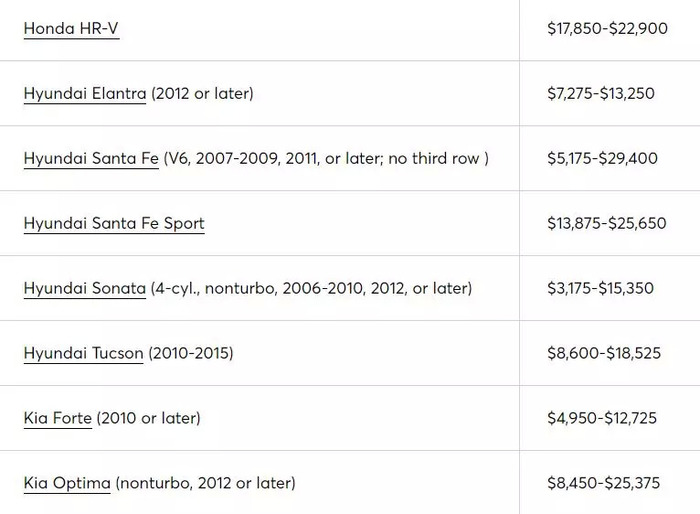Viewport: 700px width, 514px height.
Task: Select the "(2010-2015)" Tucson year text
Action: click(x=191, y=353)
